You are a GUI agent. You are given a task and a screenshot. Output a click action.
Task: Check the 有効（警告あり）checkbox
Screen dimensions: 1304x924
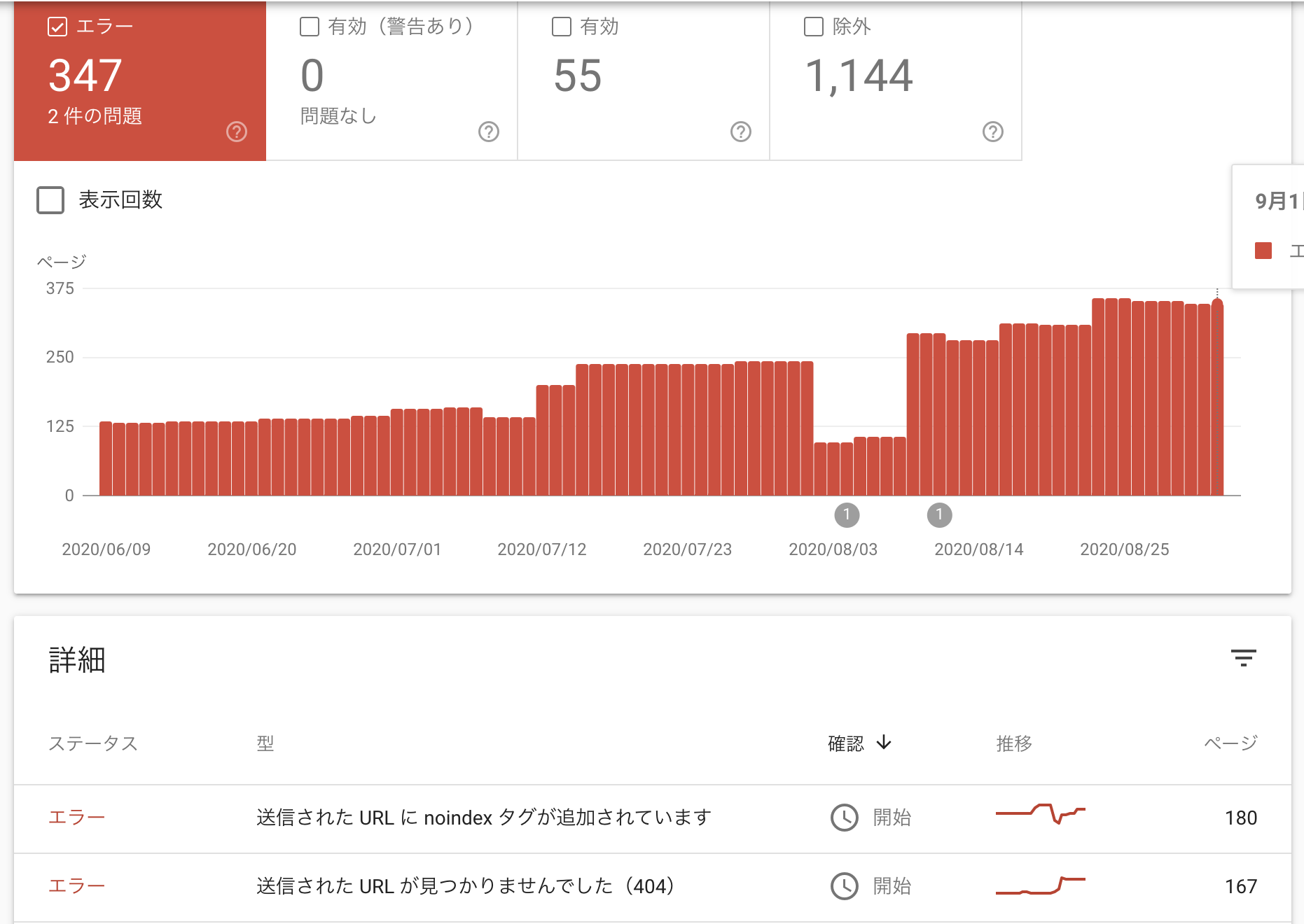tap(310, 27)
